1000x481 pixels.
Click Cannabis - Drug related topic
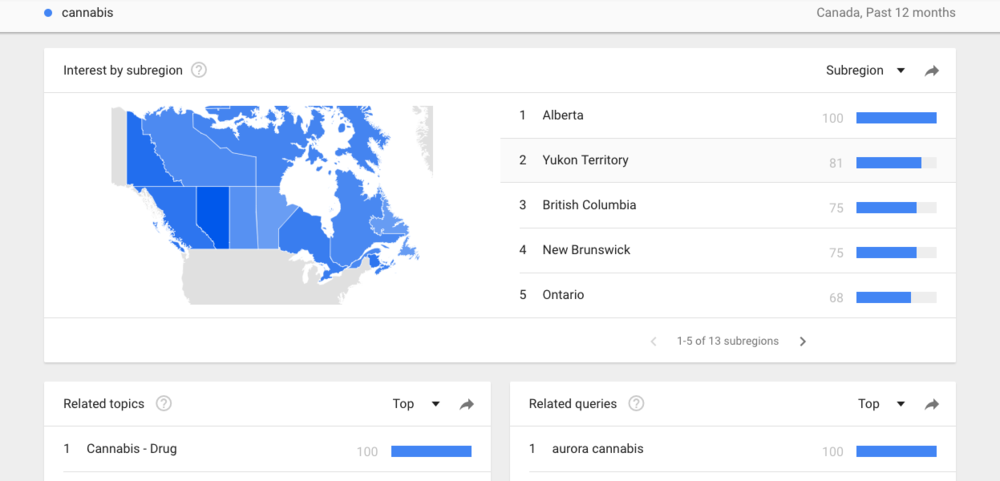(x=131, y=449)
